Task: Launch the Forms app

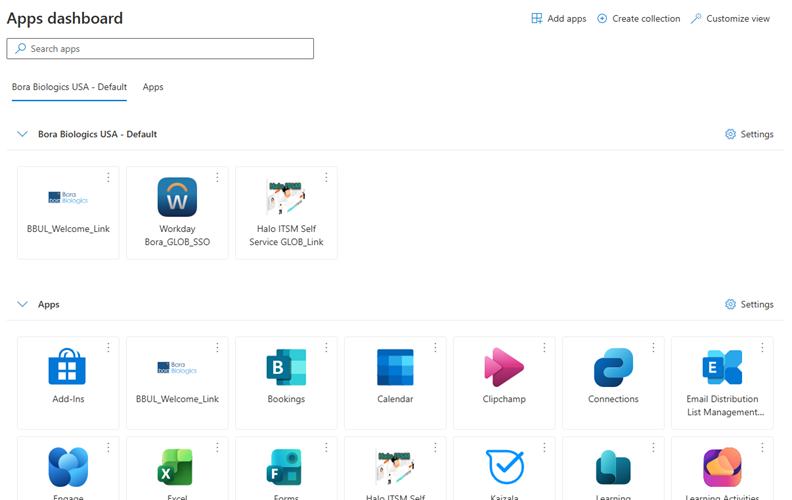Action: (286, 469)
